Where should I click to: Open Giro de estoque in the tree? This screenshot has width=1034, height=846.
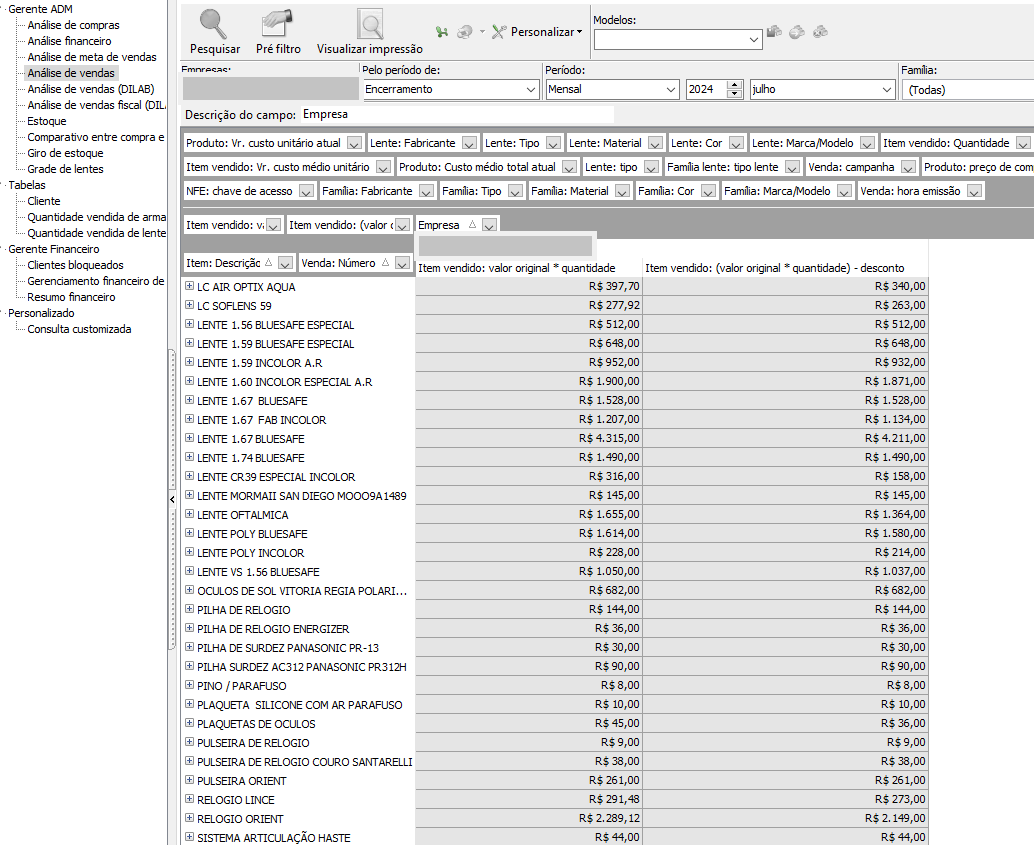coord(65,153)
